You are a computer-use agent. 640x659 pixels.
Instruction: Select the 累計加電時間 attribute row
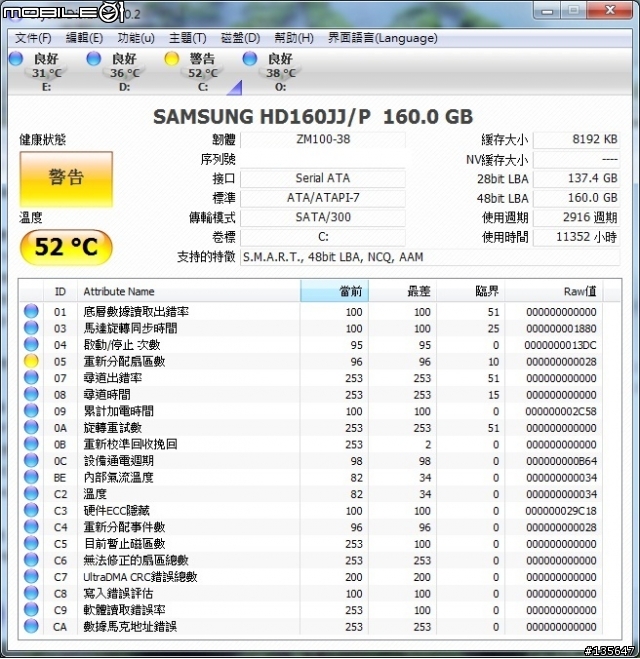pos(311,411)
